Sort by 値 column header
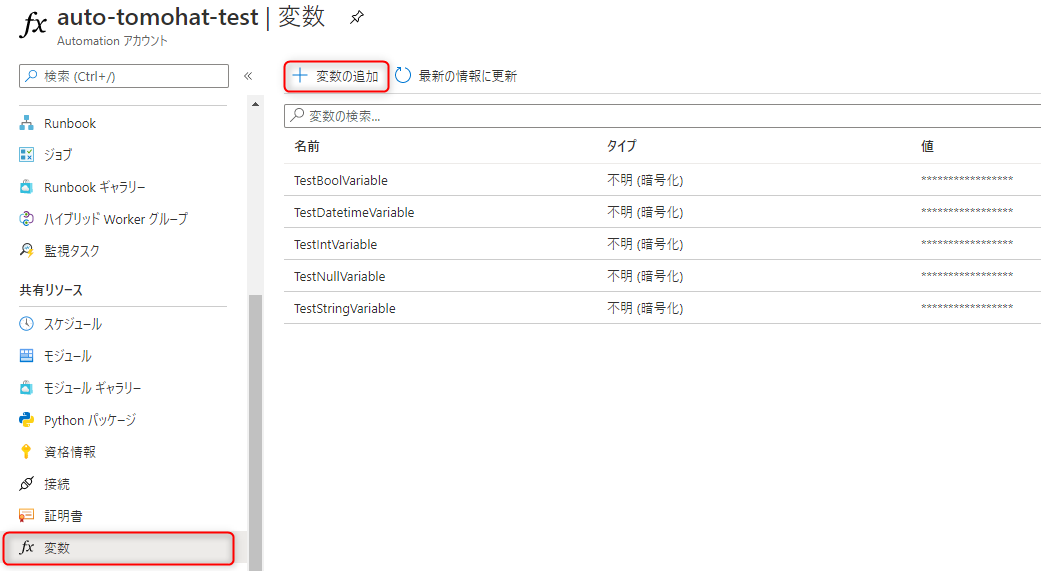1041x571 pixels. 927,146
